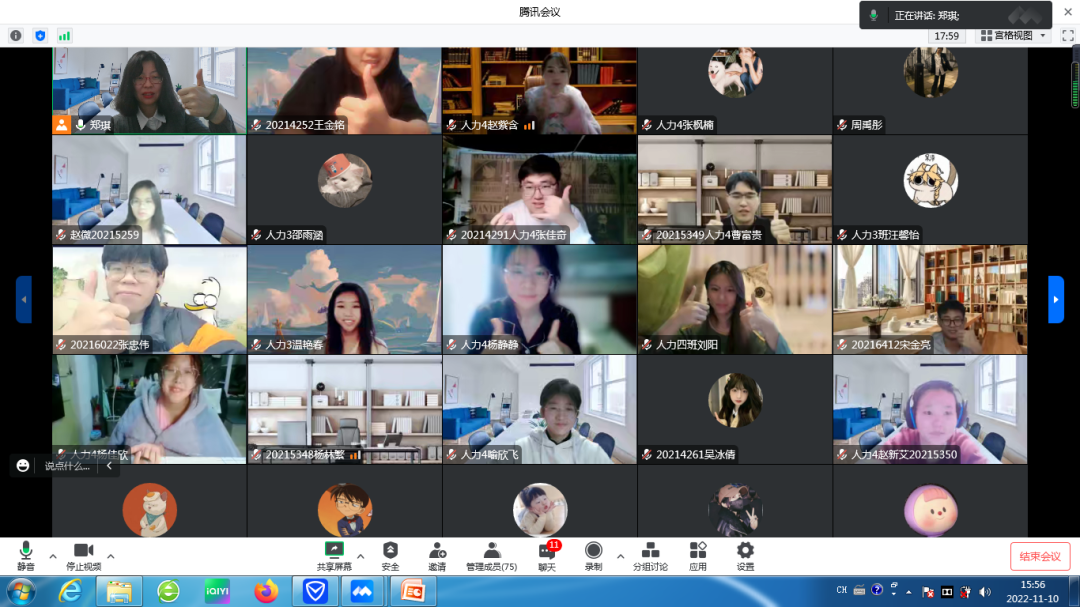
Task: Open 聊天 chat with 11 unread messages
Action: 546,555
